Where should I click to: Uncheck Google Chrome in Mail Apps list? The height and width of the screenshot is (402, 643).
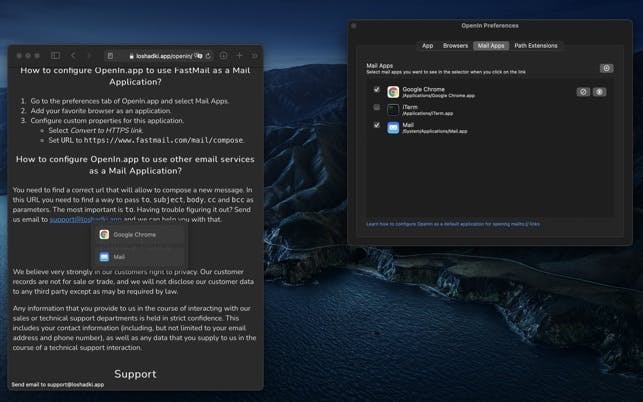[376, 89]
